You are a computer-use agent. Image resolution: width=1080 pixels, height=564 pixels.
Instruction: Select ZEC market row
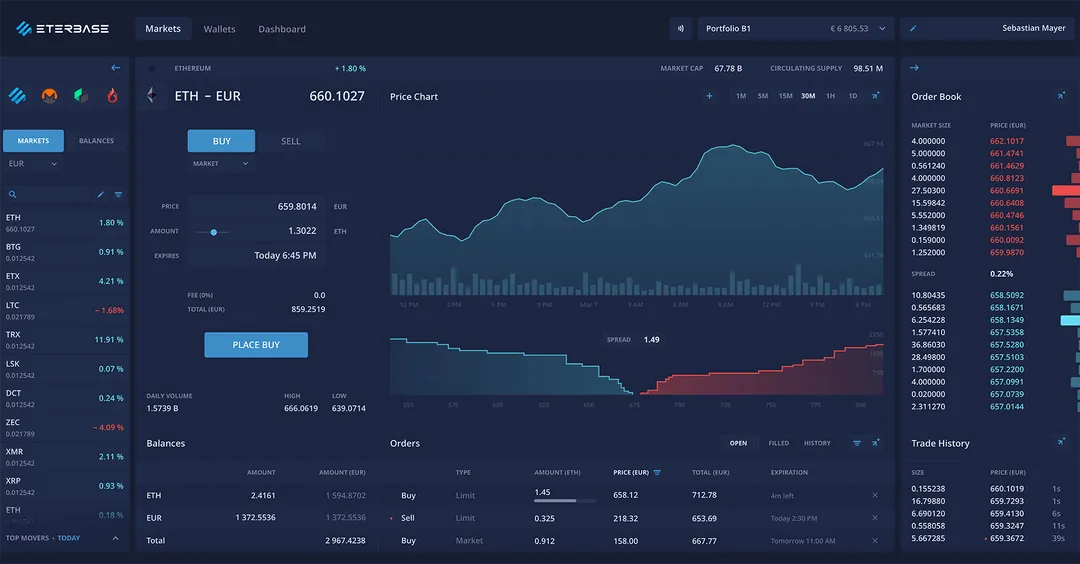[64, 428]
